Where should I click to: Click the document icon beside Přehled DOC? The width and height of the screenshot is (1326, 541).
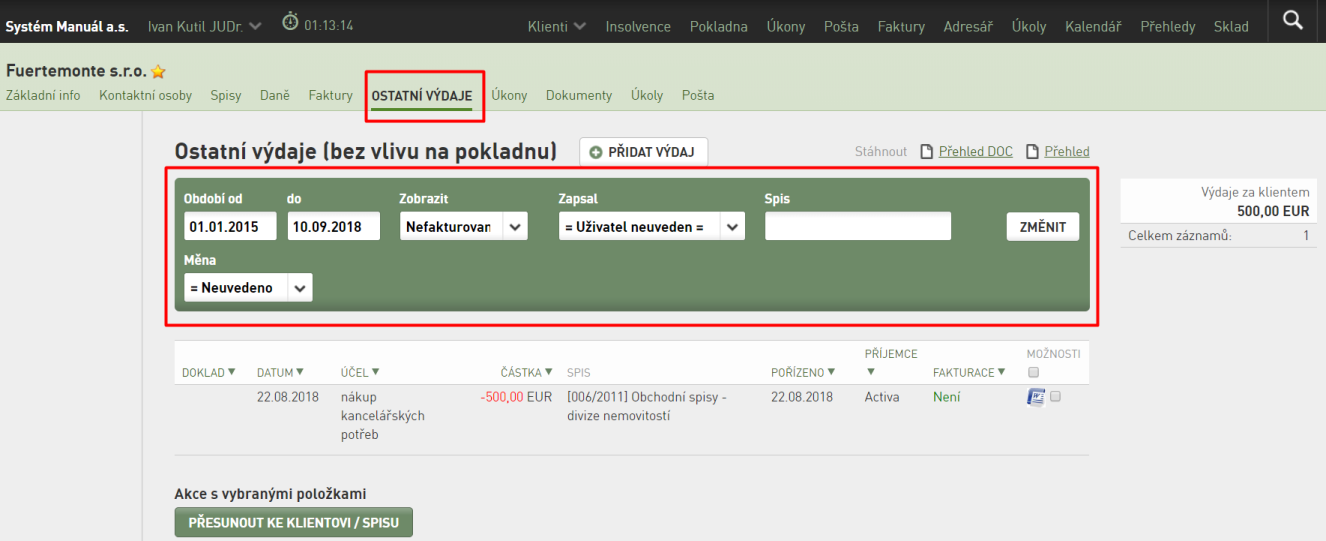coord(927,152)
